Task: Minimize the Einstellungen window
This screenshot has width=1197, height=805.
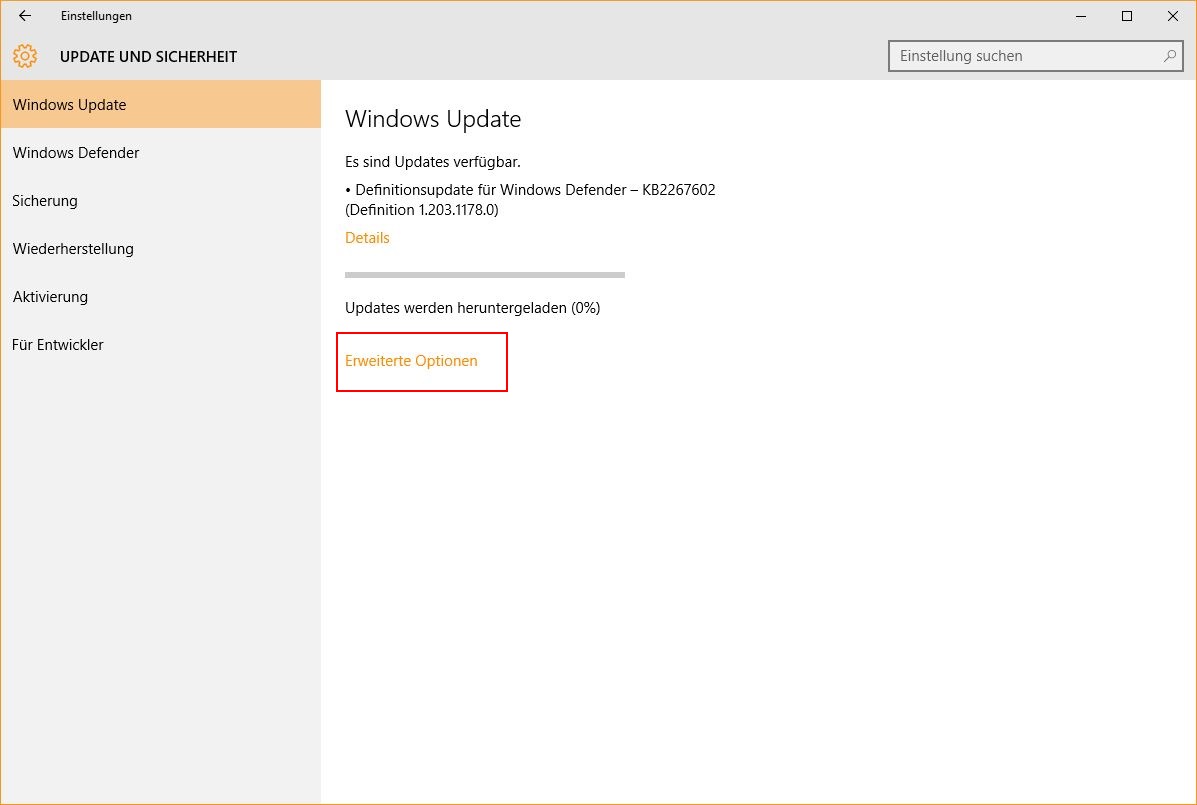Action: (1081, 16)
